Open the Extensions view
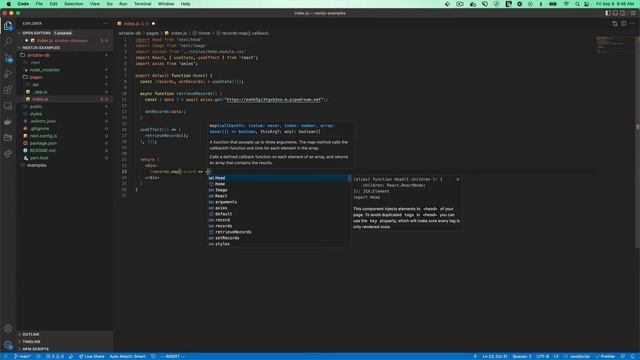640x360 pixels. [x=8, y=90]
